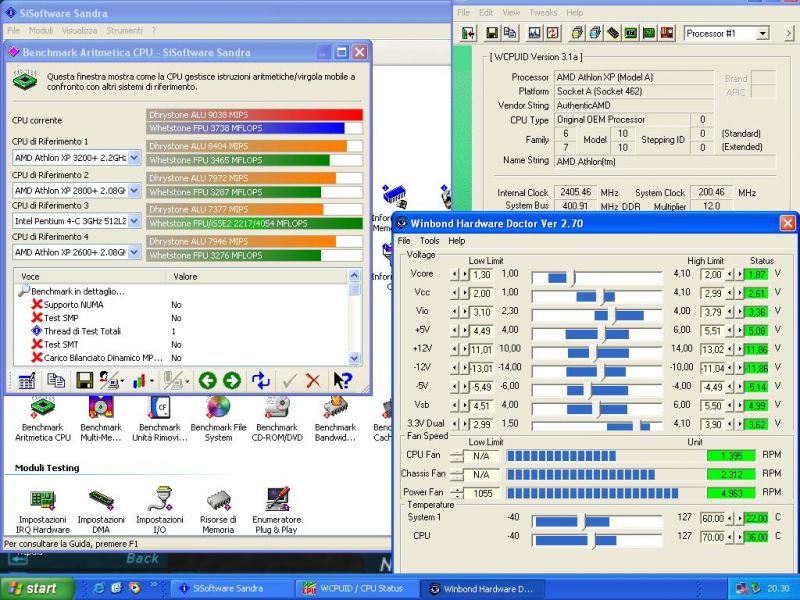The height and width of the screenshot is (600, 800).
Task: Click the toolbar overflow arrow in WCPUID
Action: pyautogui.click(x=789, y=34)
